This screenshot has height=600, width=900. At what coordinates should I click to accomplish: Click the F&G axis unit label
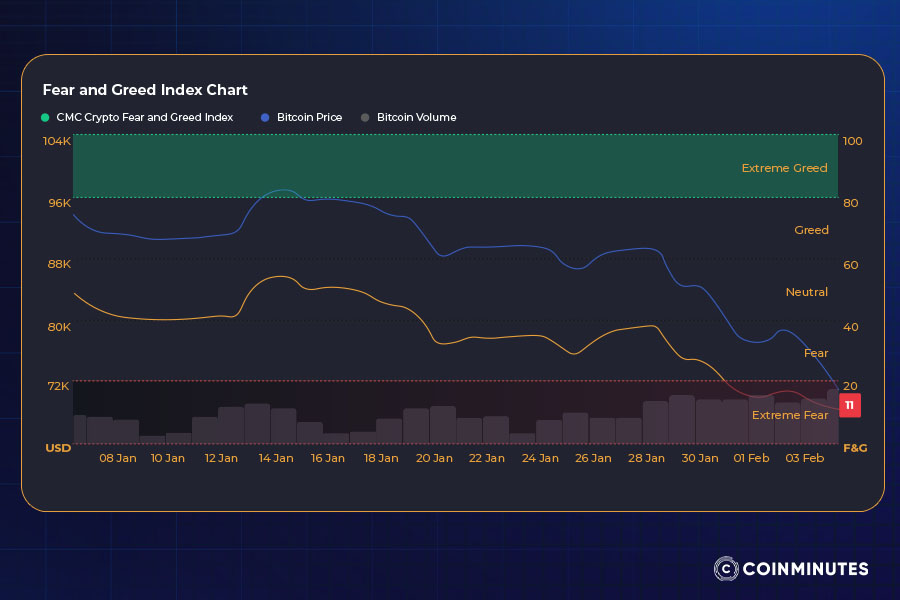click(x=855, y=448)
